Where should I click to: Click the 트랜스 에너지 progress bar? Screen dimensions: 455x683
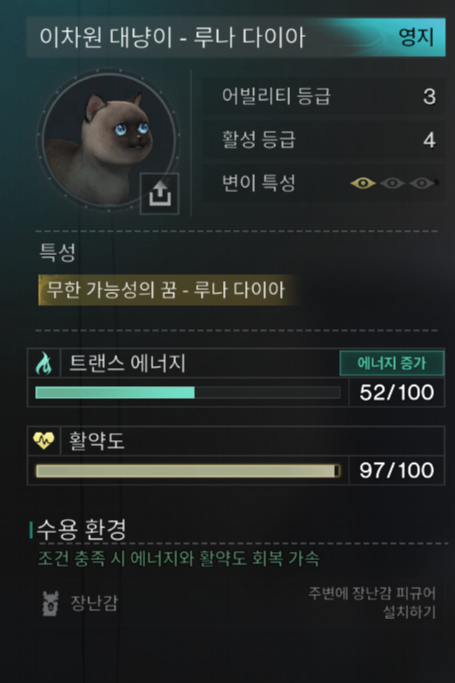coord(188,392)
